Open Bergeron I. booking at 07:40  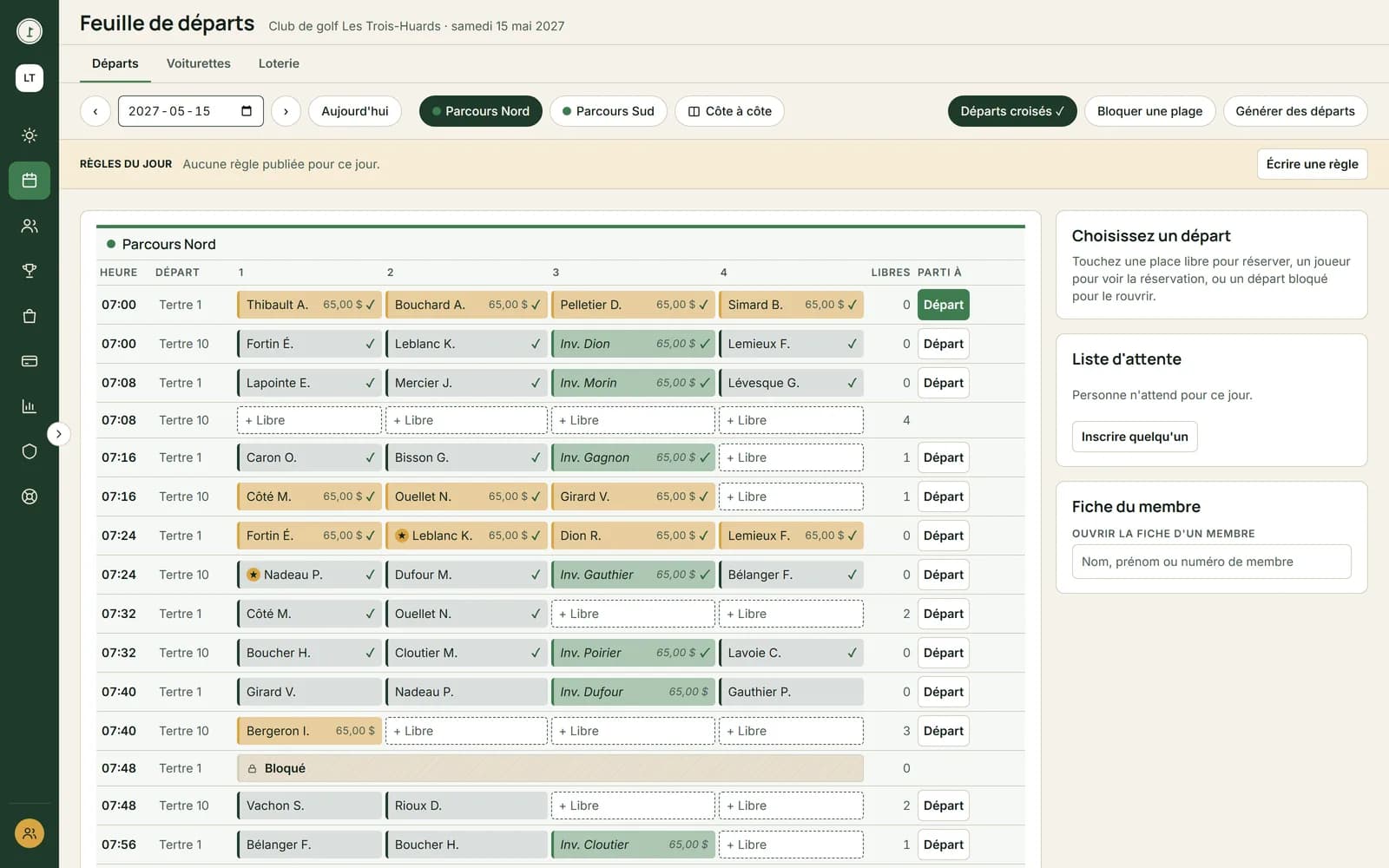(309, 731)
